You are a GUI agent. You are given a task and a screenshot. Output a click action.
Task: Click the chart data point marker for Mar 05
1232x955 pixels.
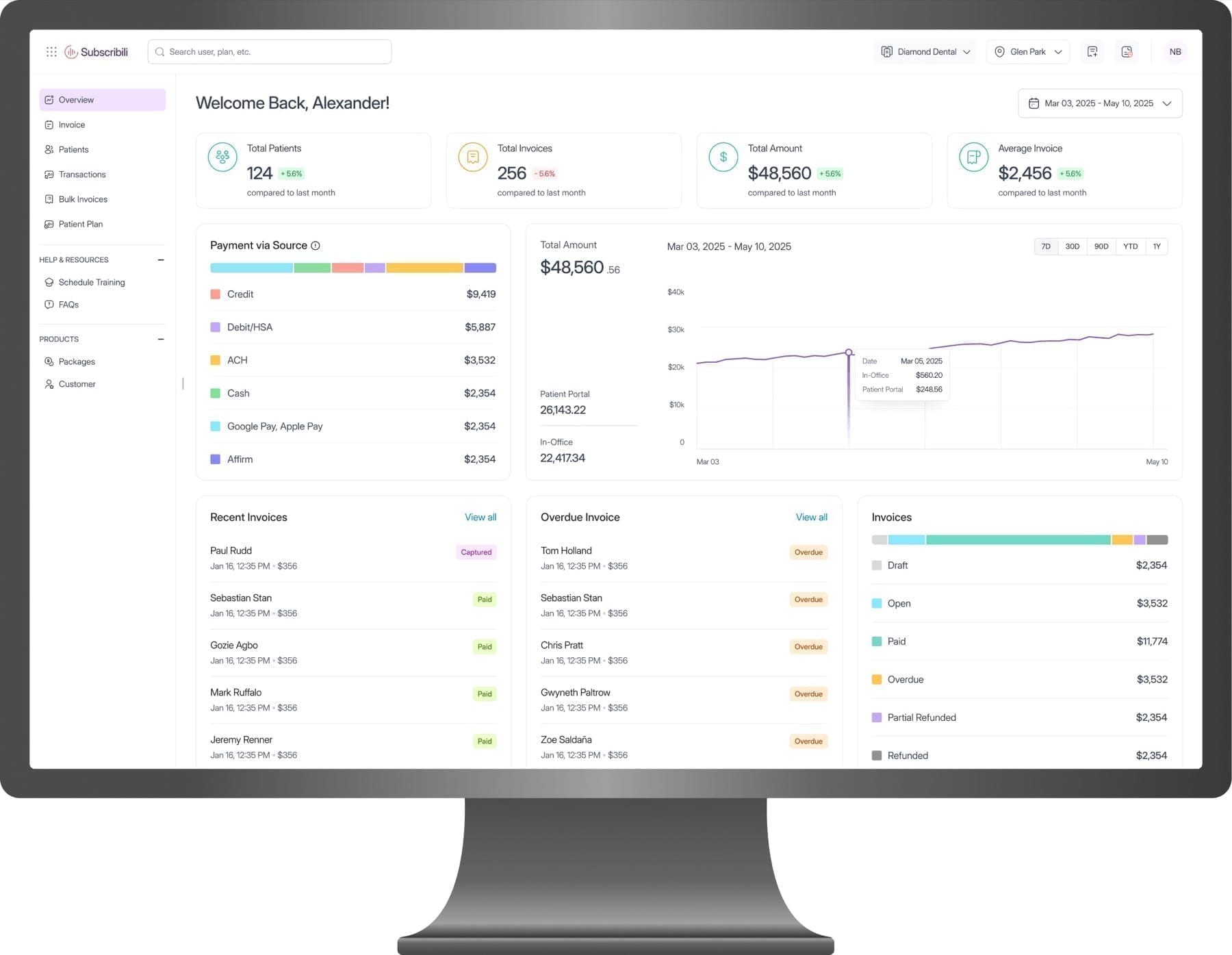(x=849, y=353)
